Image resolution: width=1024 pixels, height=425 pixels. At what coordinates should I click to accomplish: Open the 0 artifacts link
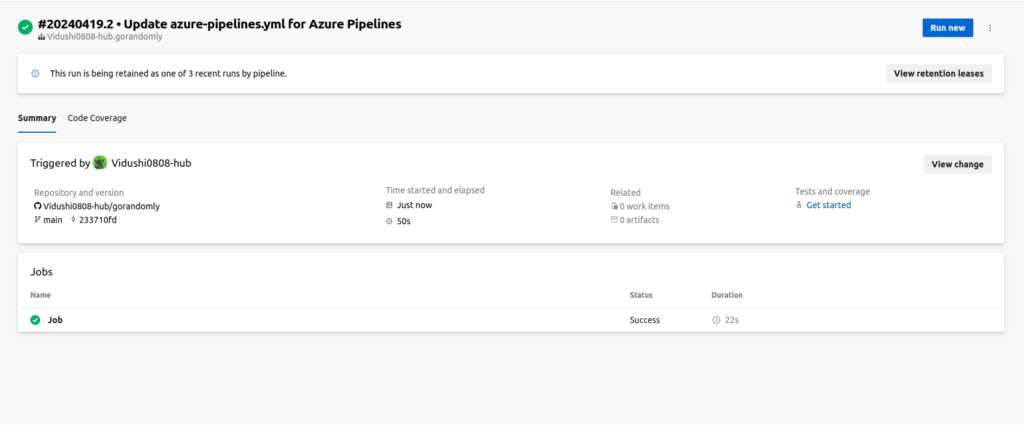coord(639,220)
